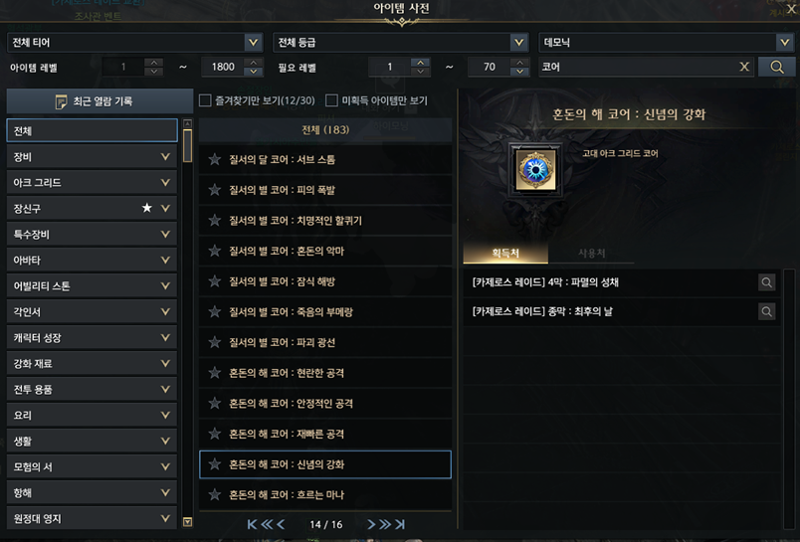Jump to the first page arrow
Image resolution: width=800 pixels, height=542 pixels.
pyautogui.click(x=252, y=524)
